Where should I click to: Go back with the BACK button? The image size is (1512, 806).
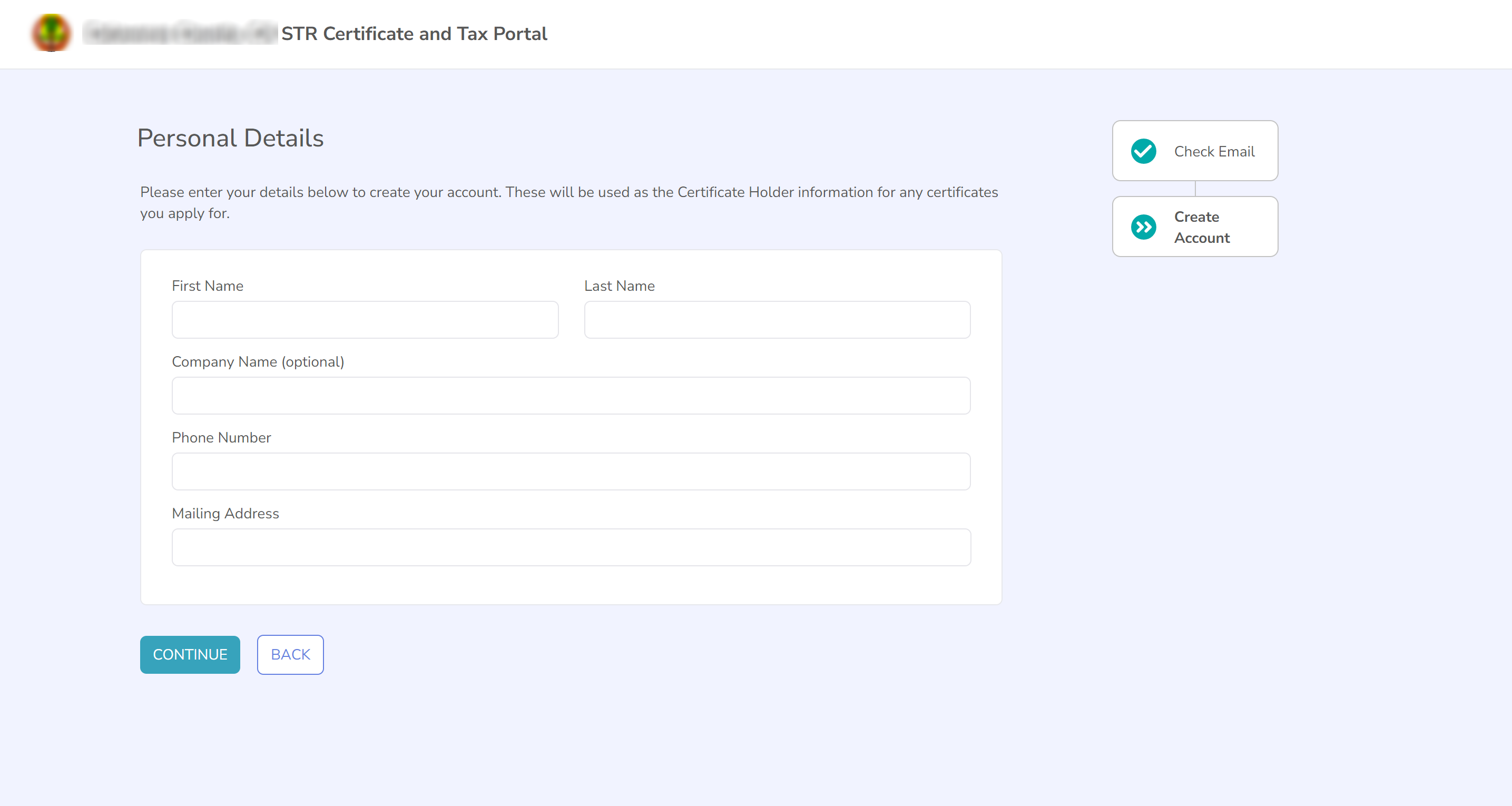290,654
